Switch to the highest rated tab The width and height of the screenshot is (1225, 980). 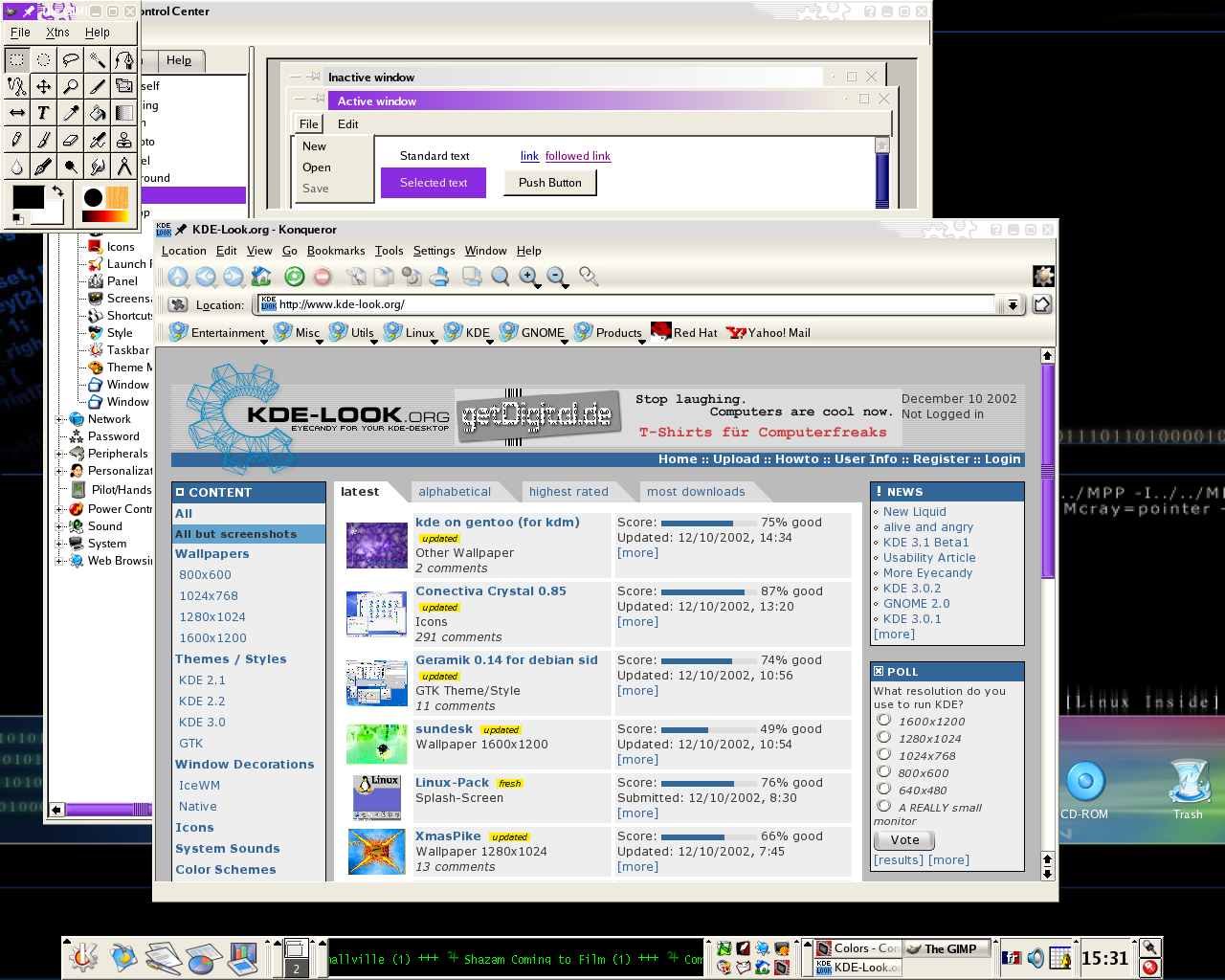568,492
